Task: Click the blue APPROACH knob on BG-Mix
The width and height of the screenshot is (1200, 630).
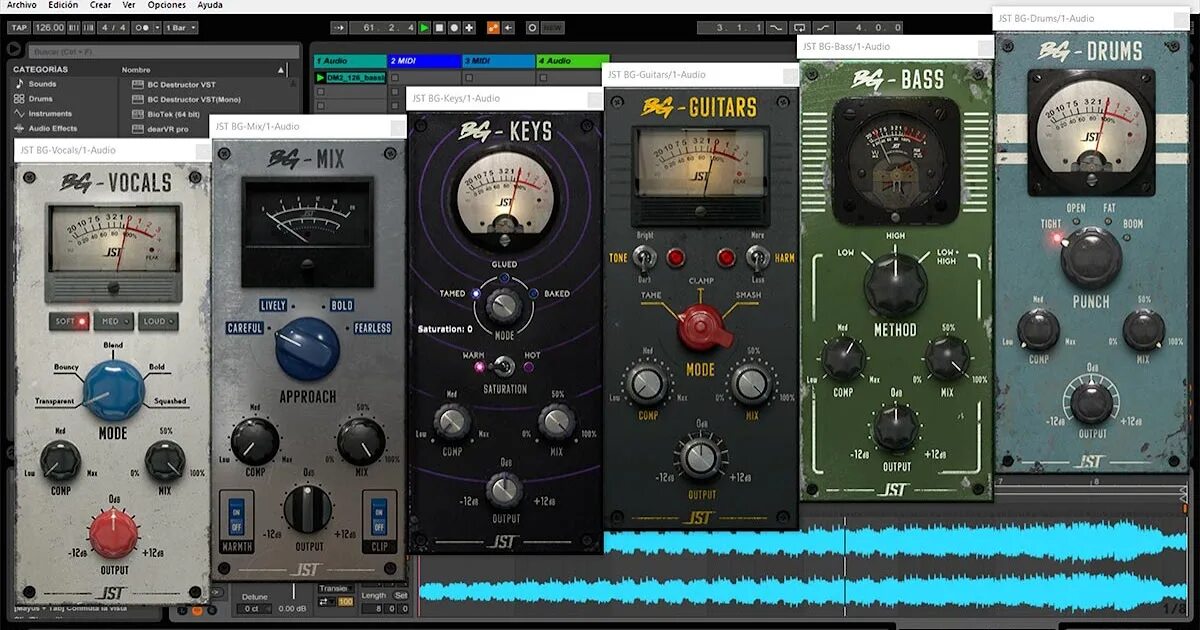Action: coord(307,349)
